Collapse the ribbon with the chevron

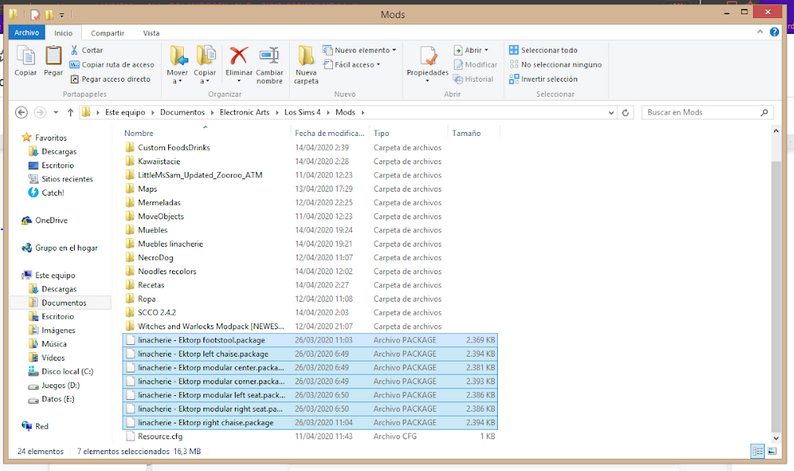point(760,32)
